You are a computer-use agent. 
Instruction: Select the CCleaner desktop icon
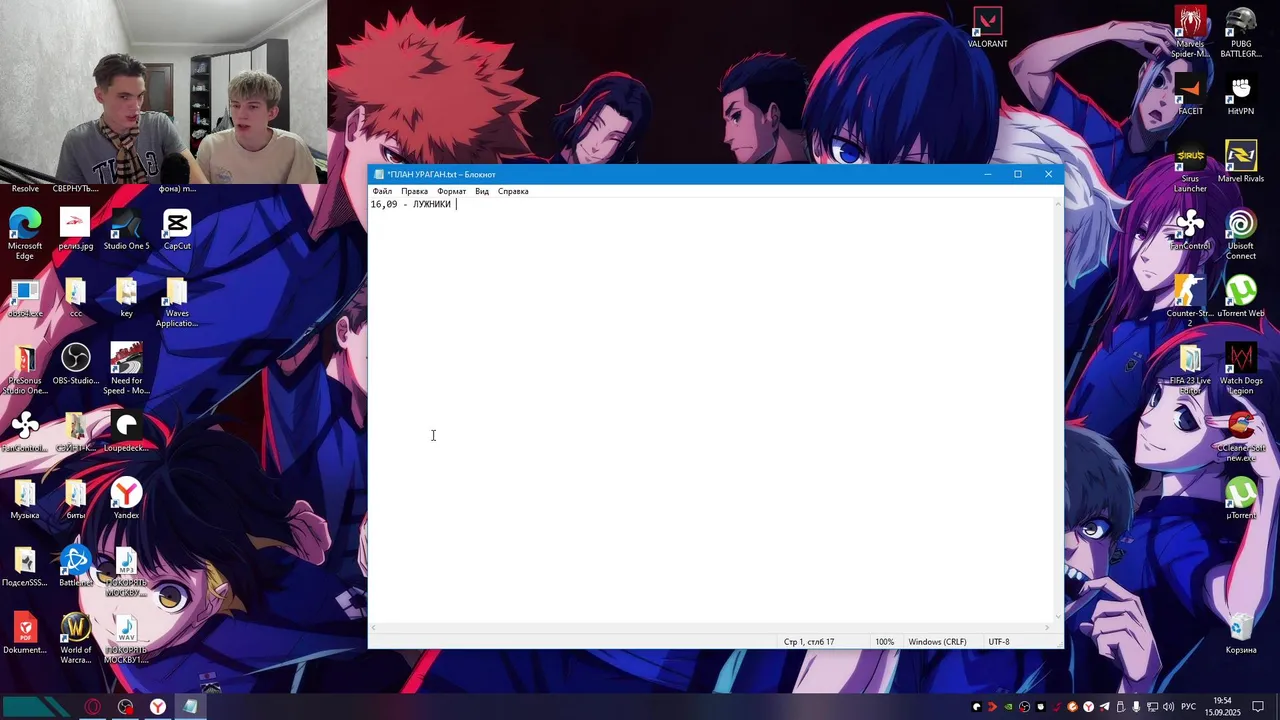(x=1241, y=436)
